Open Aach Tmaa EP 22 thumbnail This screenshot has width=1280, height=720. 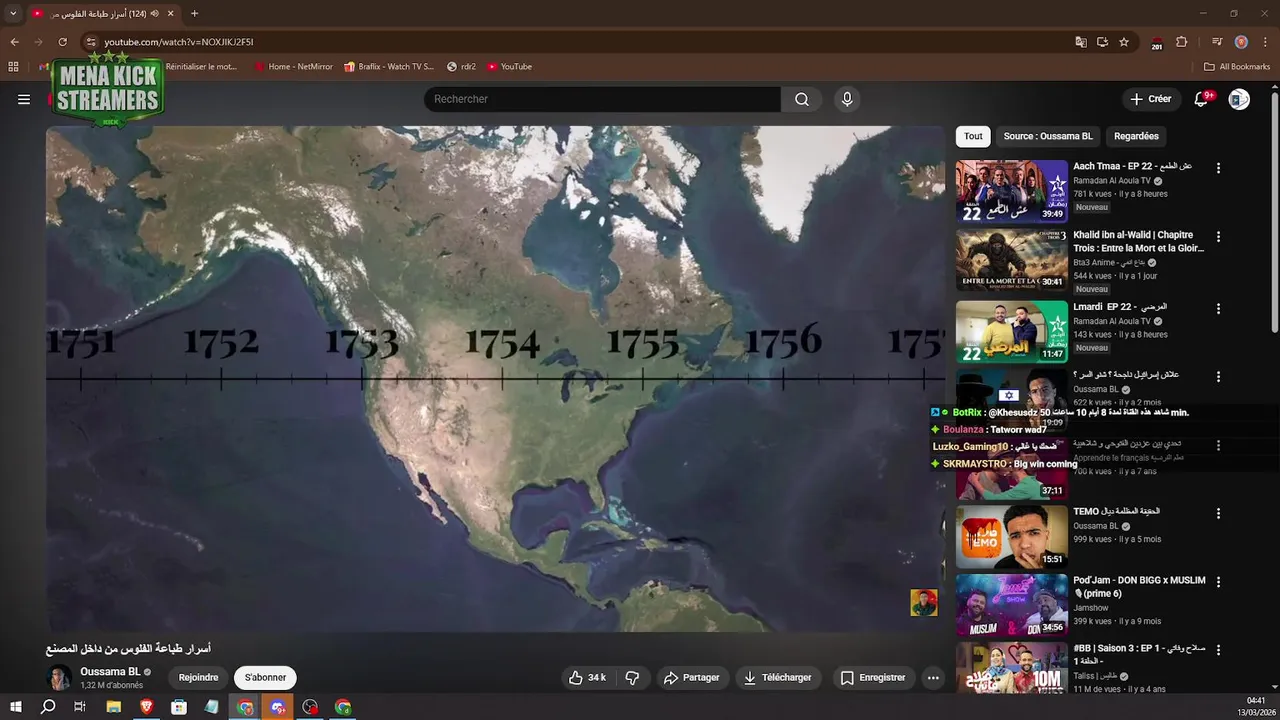[x=1011, y=191]
